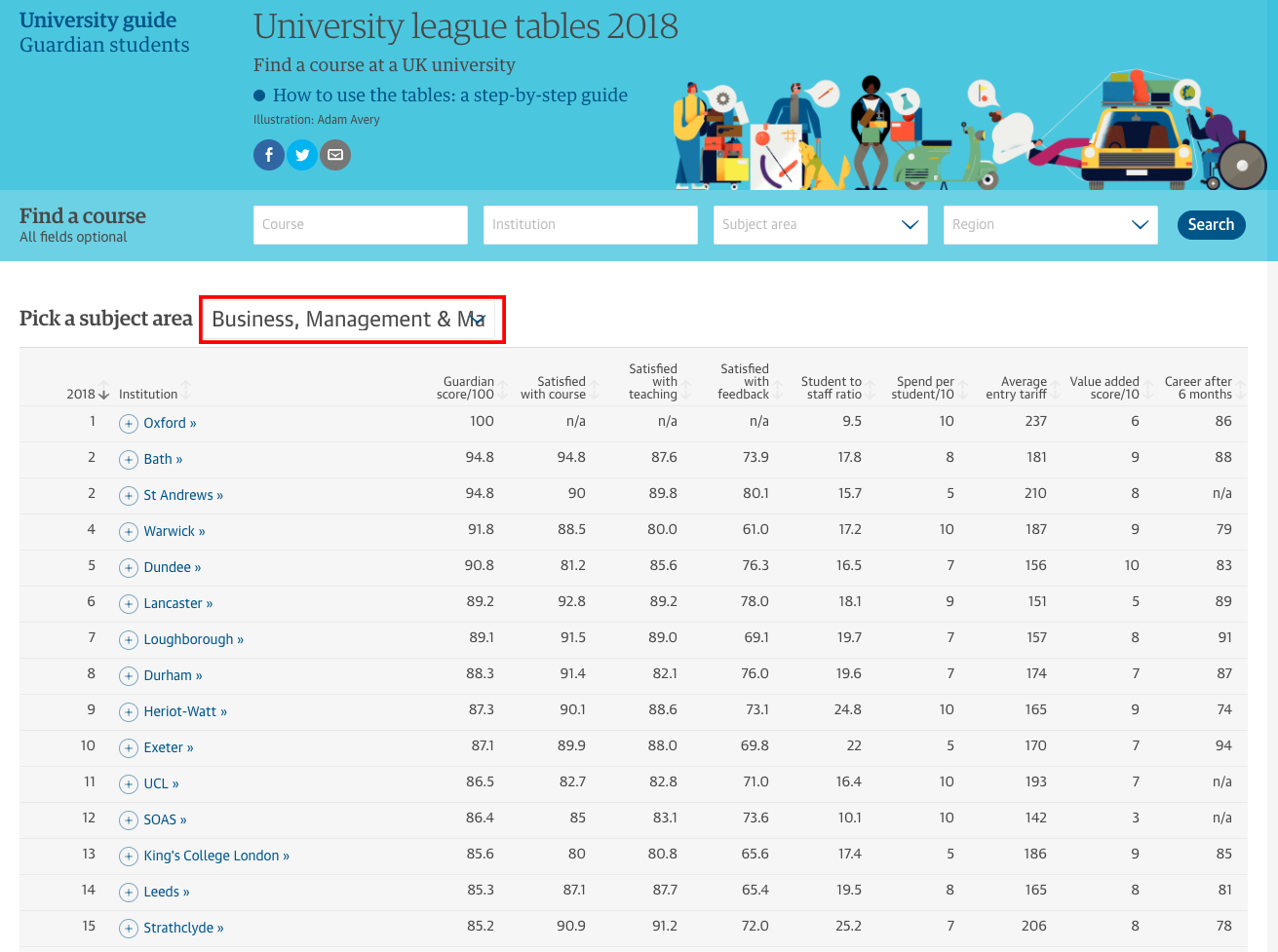This screenshot has height=952, width=1278.
Task: Select Exeter's career after 6 months 94
Action: pyautogui.click(x=1223, y=746)
